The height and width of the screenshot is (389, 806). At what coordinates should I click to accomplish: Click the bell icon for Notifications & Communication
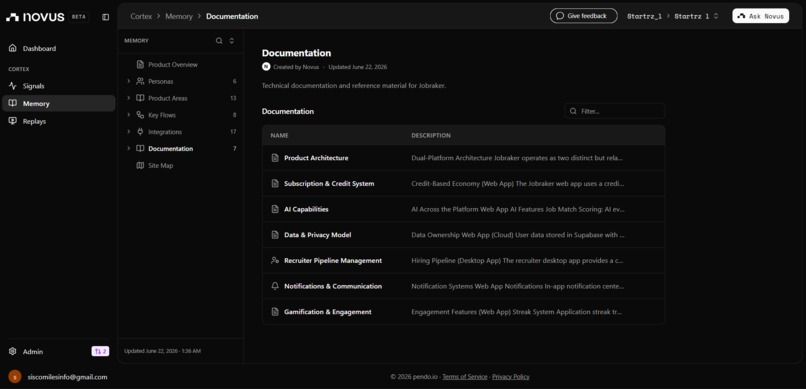[x=275, y=286]
